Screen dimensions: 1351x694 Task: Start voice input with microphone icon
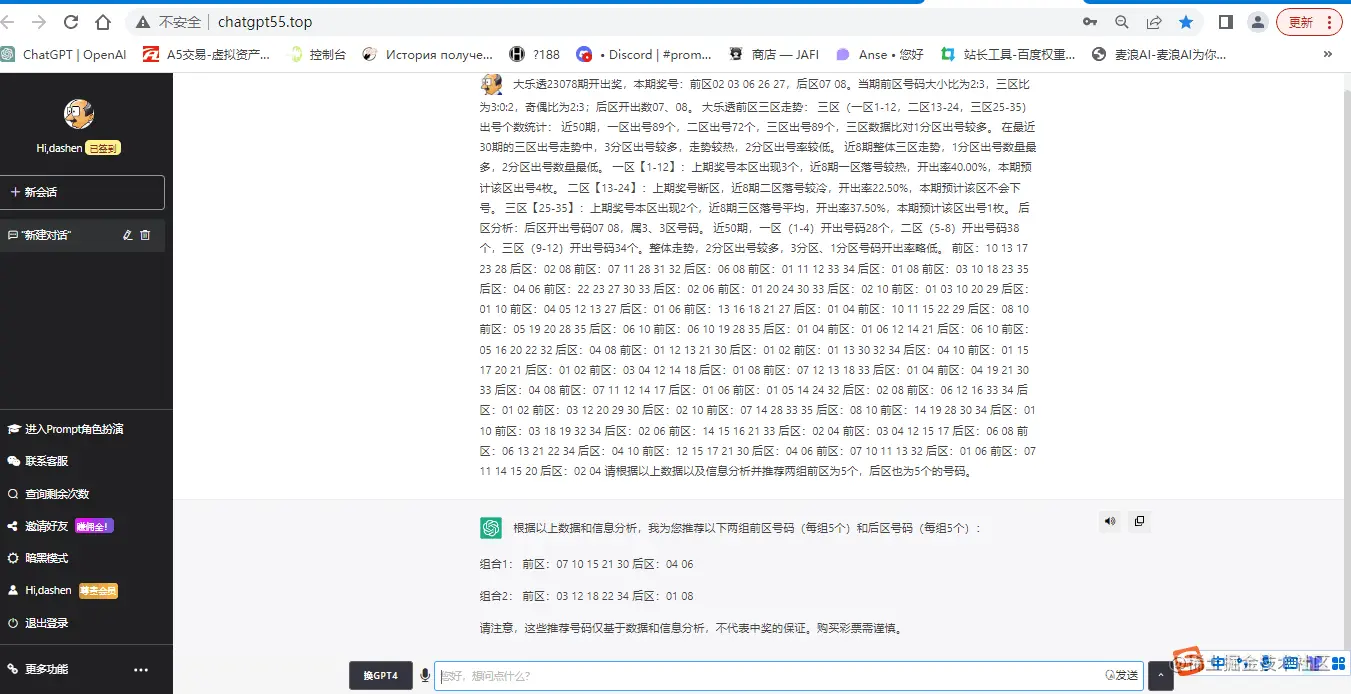(424, 676)
